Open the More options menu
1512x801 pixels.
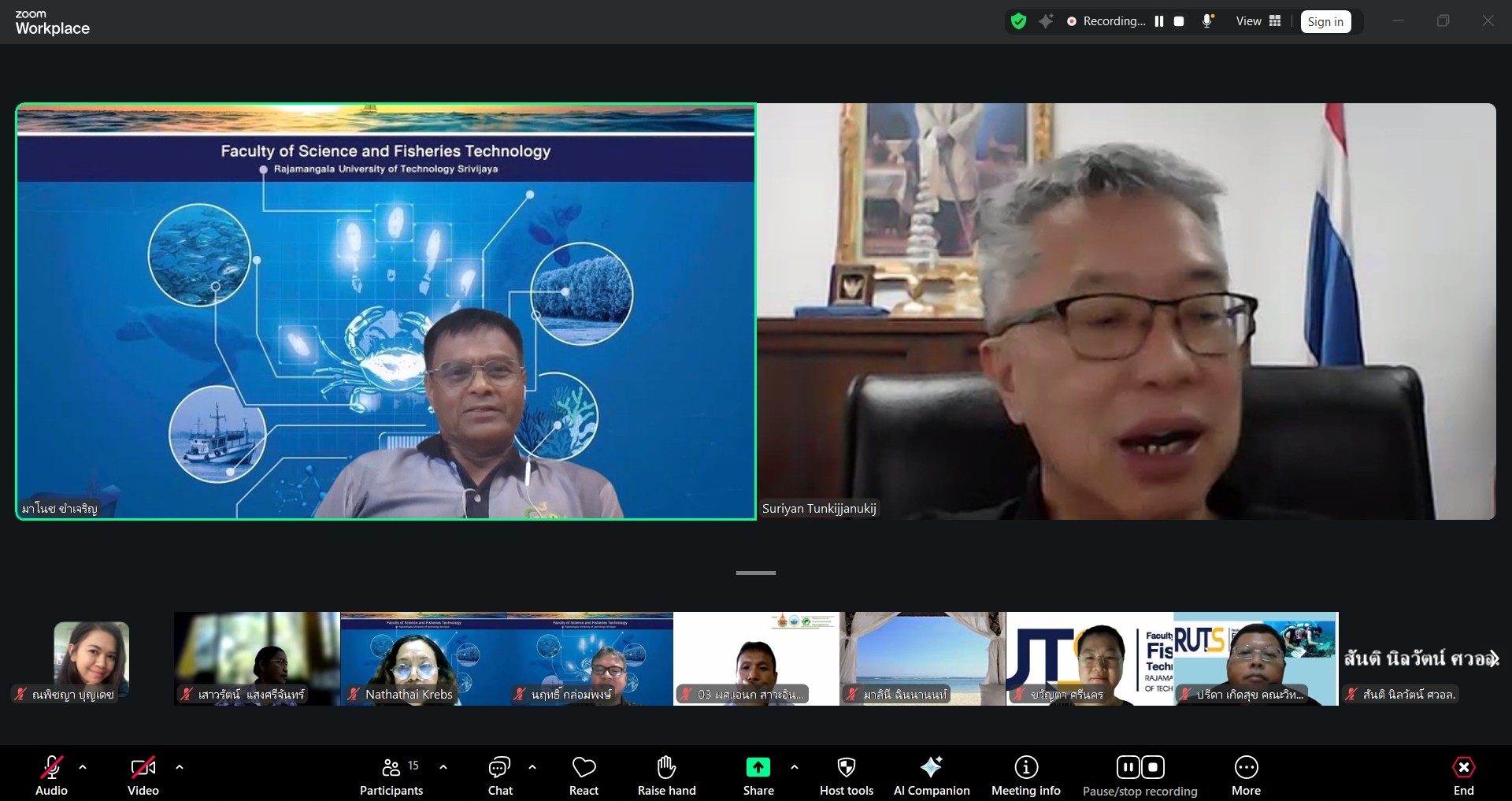point(1246,776)
